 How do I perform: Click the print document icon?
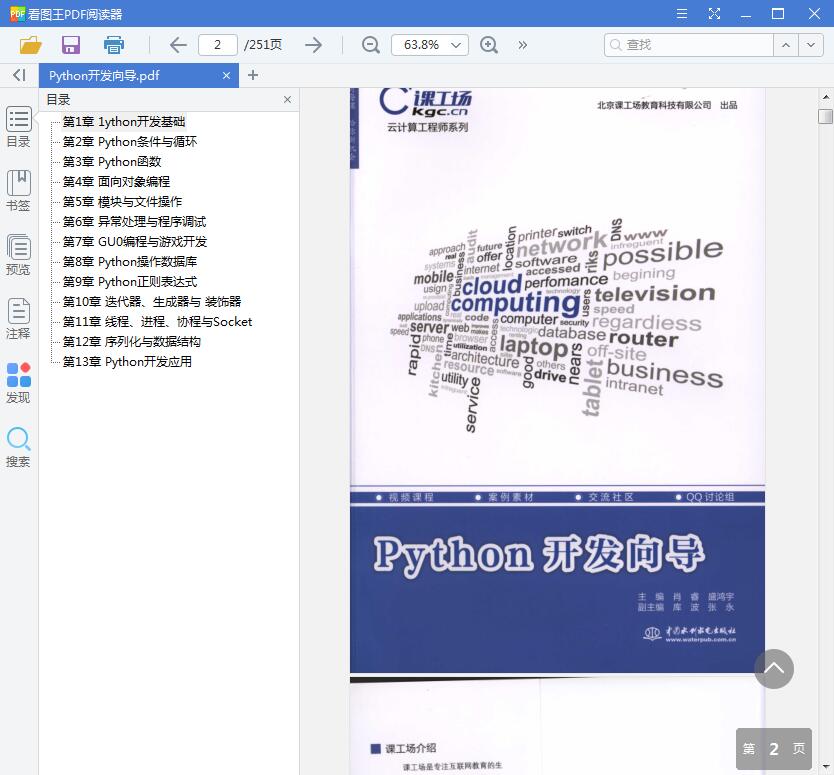pyautogui.click(x=113, y=45)
